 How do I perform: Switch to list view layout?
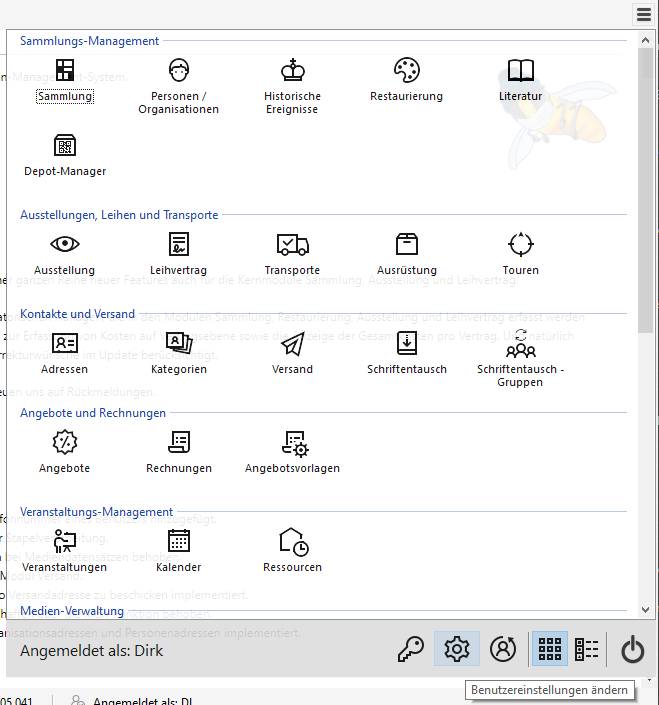[x=586, y=649]
